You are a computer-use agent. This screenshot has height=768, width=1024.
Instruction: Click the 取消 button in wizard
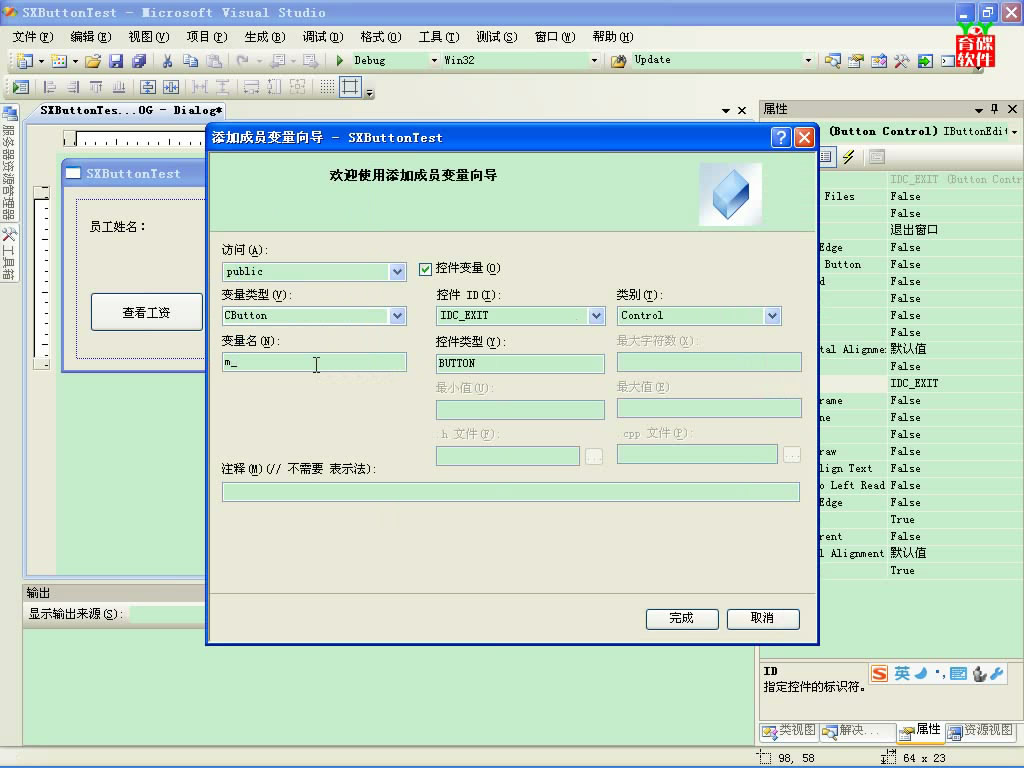763,618
